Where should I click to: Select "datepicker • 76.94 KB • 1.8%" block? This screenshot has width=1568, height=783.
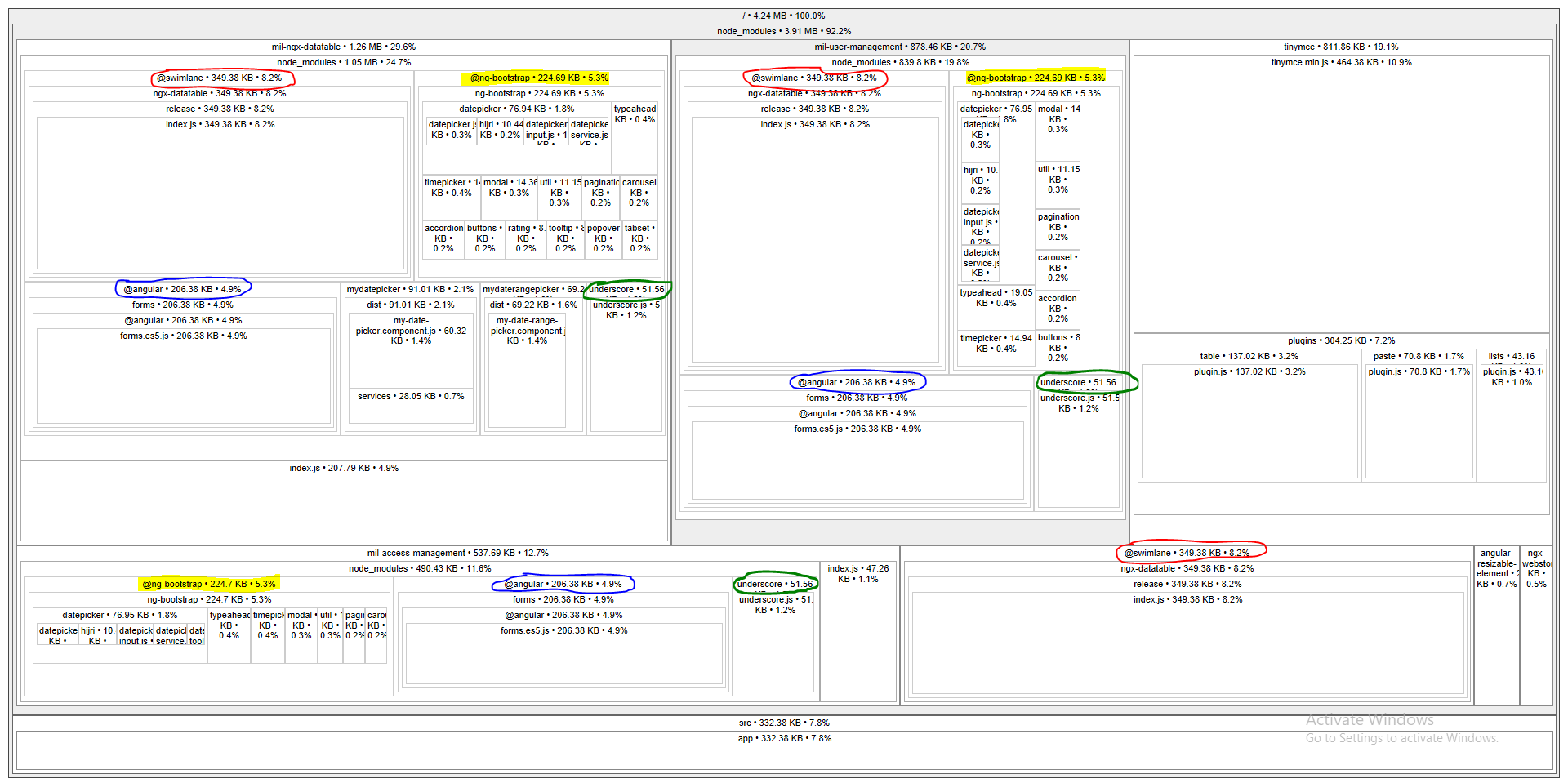[516, 109]
